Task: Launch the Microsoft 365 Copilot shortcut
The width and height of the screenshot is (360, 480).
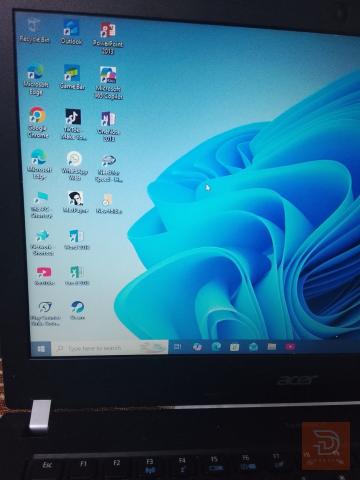Action: pyautogui.click(x=109, y=83)
